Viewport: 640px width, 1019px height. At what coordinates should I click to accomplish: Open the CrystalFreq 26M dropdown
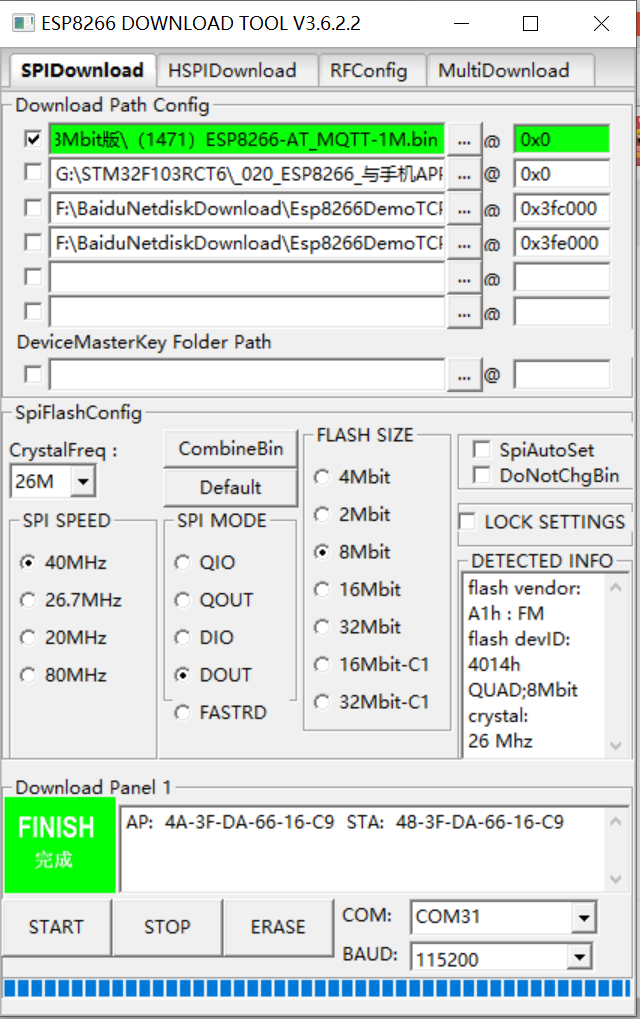coord(83,482)
